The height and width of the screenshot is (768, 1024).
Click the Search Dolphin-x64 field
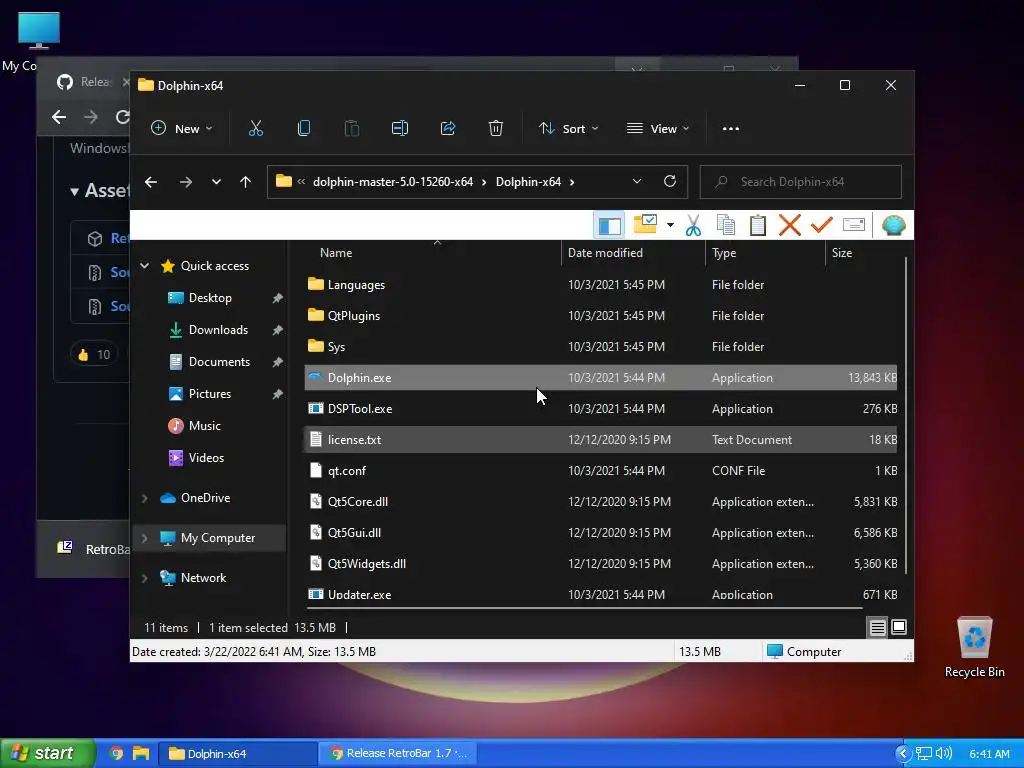tap(801, 182)
